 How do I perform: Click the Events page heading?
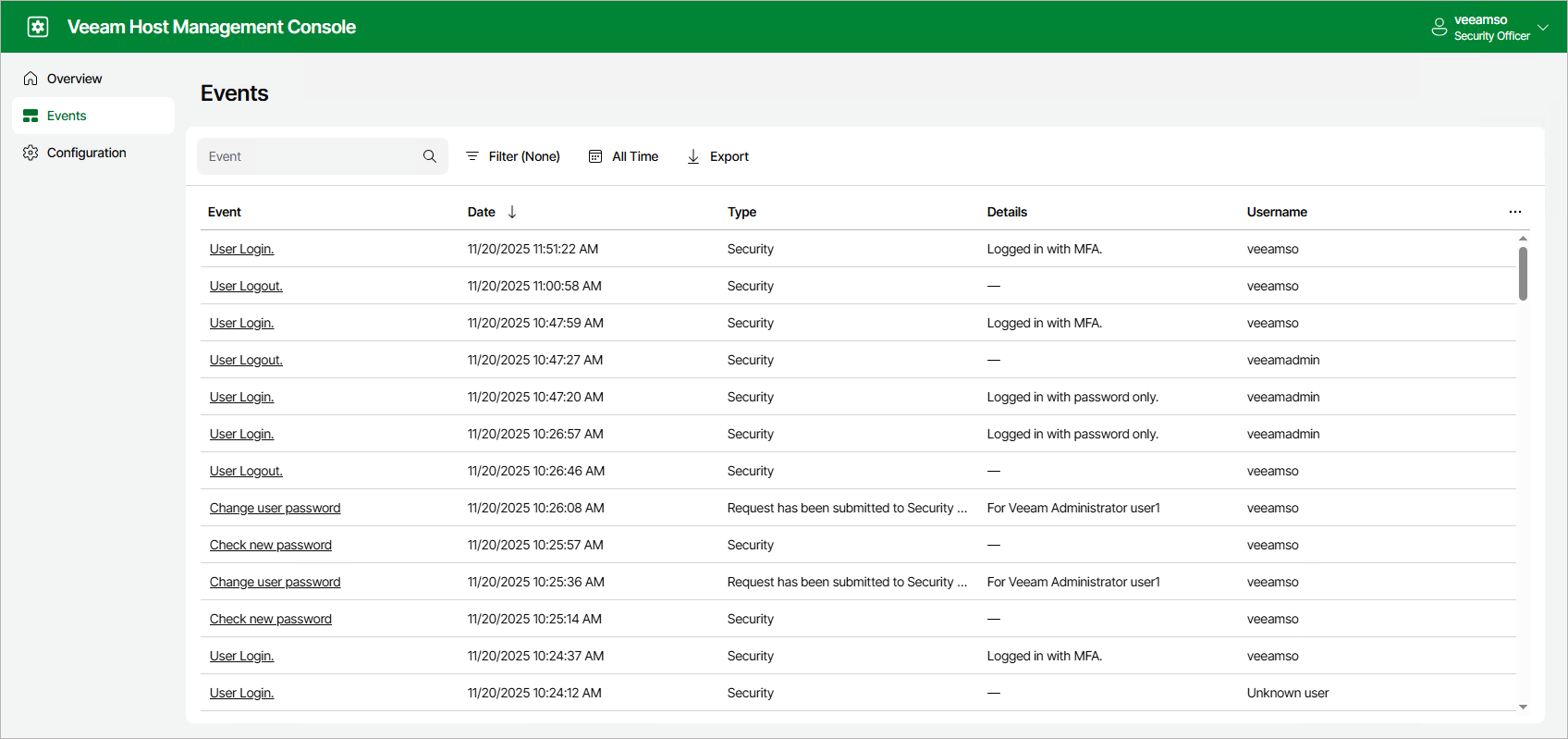(x=234, y=93)
